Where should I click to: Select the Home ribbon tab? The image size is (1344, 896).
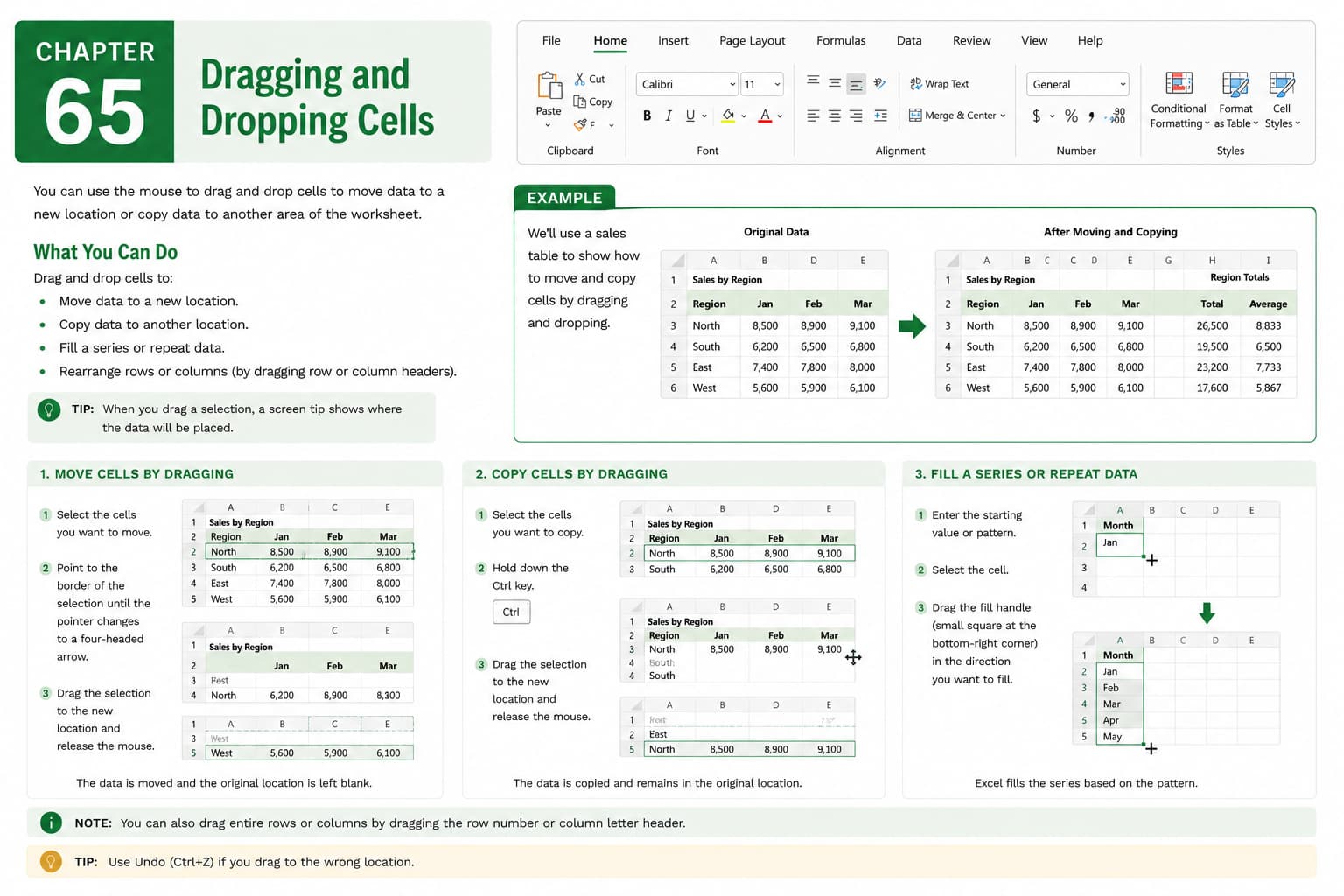click(x=610, y=40)
